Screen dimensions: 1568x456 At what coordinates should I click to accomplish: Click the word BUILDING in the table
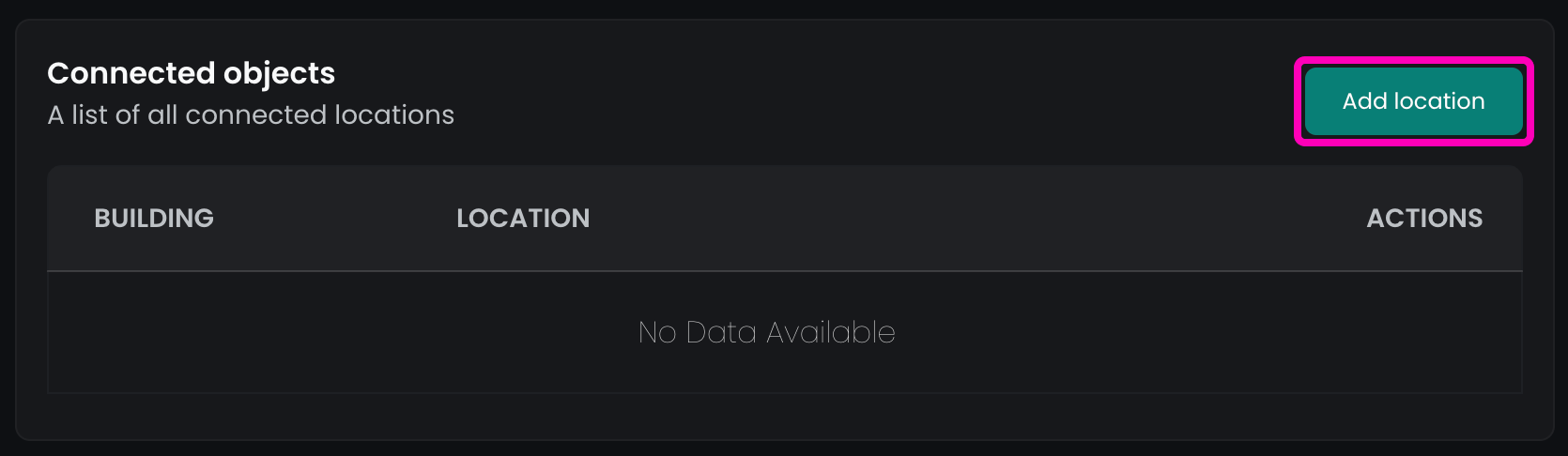[154, 219]
